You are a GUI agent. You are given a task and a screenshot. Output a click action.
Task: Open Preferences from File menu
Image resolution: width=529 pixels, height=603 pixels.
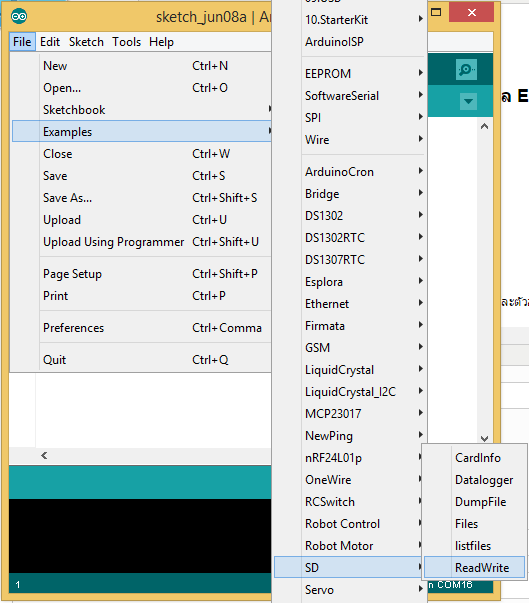(x=141, y=328)
